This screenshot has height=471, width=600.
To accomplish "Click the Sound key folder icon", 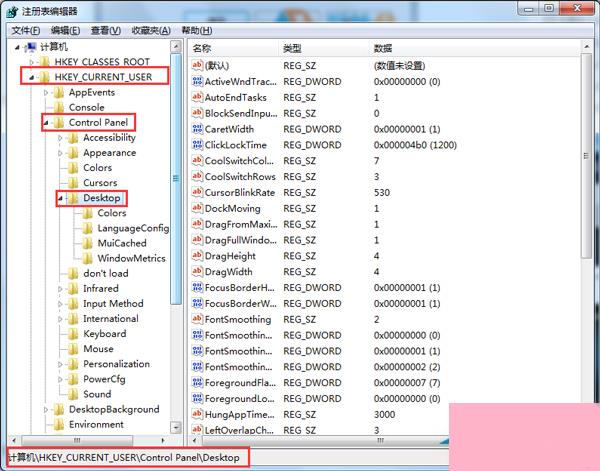I will coord(73,394).
